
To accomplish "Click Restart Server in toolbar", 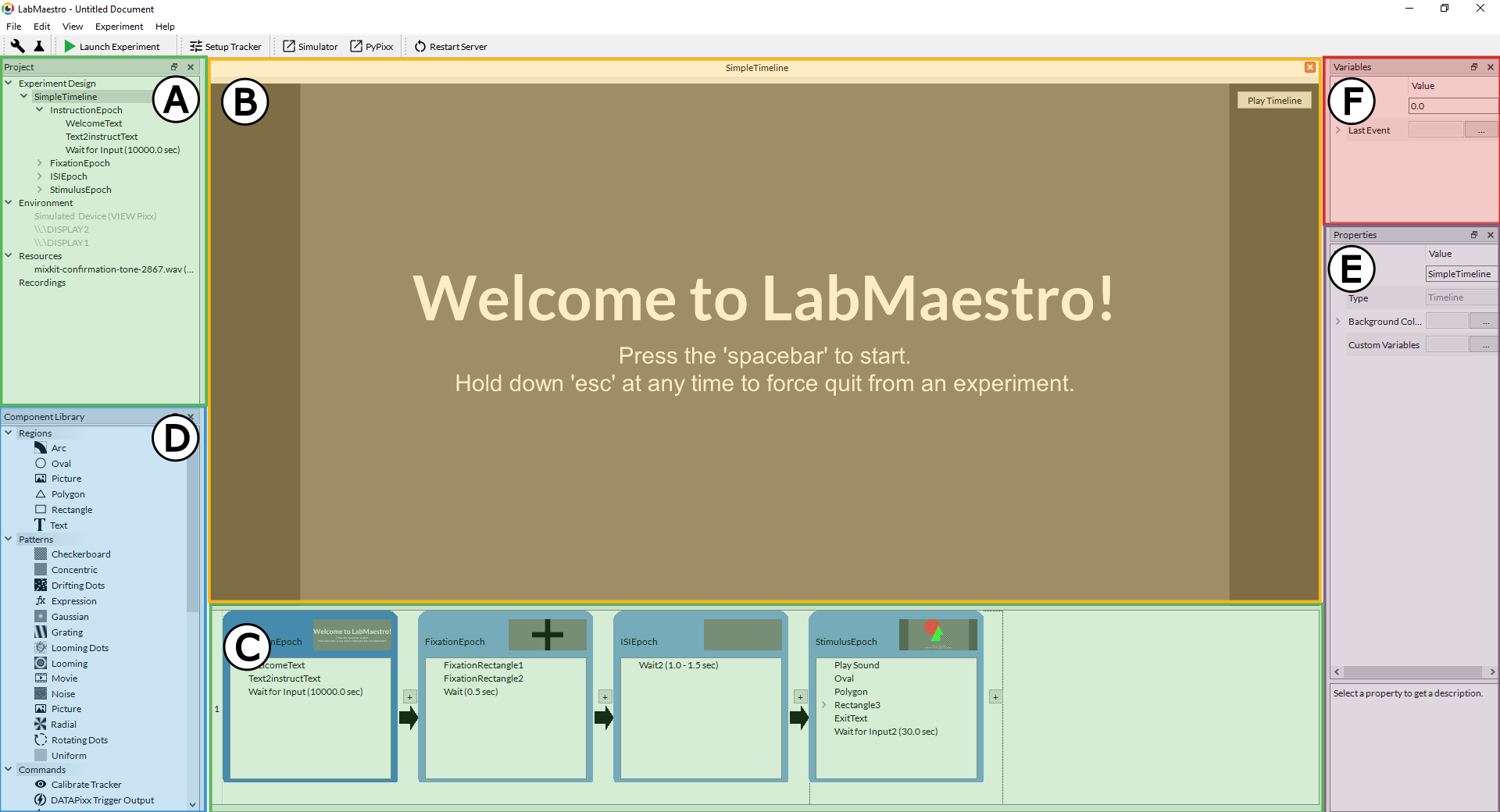I will tap(451, 47).
